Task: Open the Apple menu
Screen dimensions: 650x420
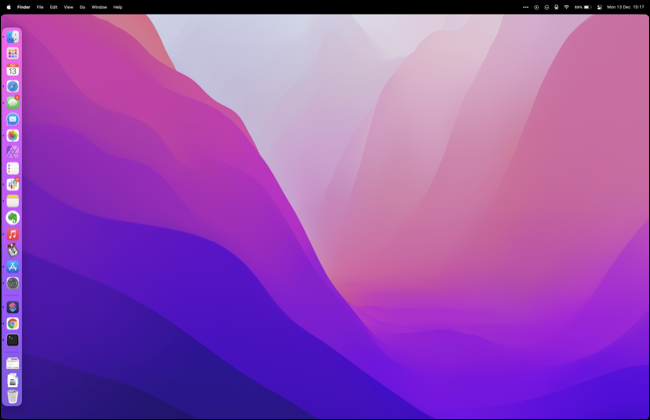Action: [x=9, y=7]
